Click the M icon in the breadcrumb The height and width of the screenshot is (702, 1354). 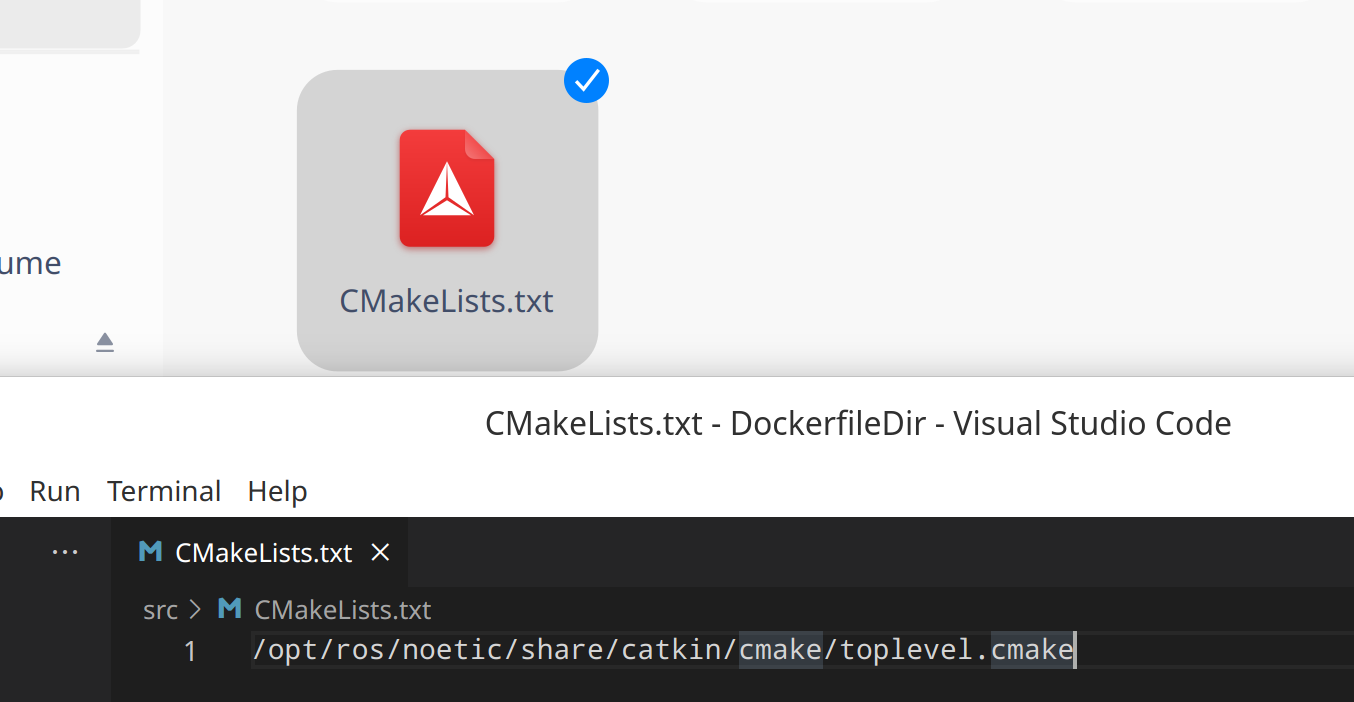coord(230,609)
